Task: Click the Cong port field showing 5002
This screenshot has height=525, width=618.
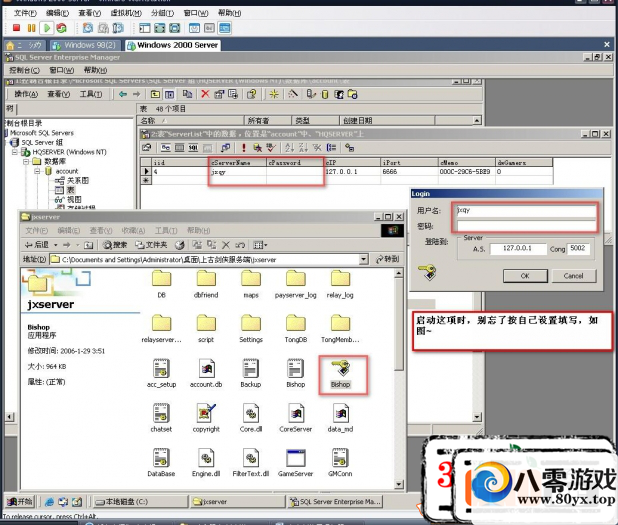Action: (578, 248)
